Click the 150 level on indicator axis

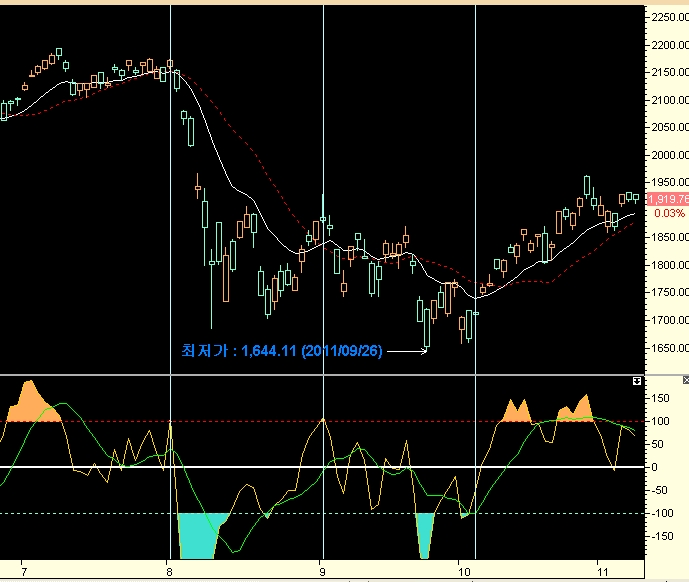661,397
